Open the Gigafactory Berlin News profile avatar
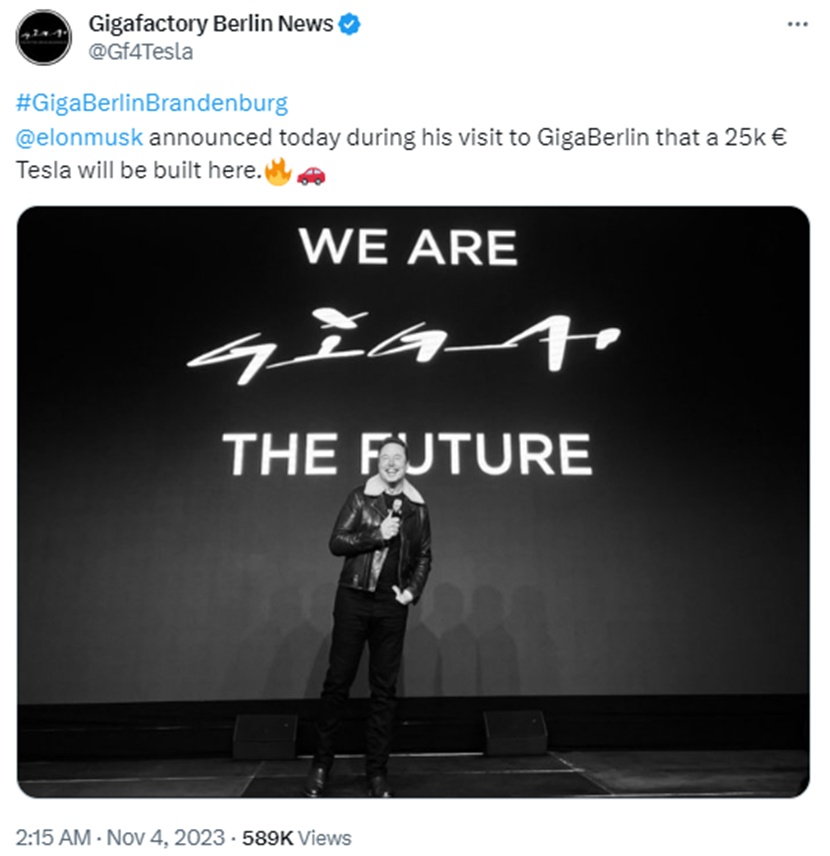The image size is (830, 856). pos(44,38)
